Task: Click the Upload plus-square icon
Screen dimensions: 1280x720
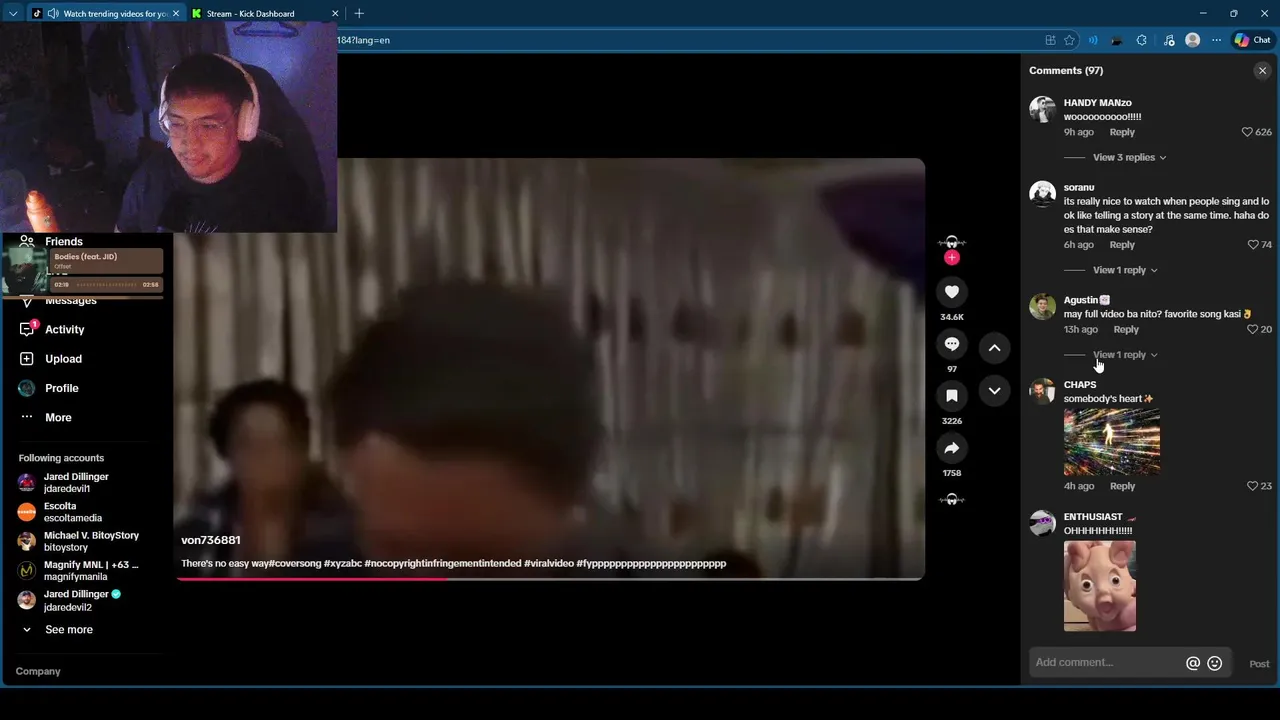Action: tap(27, 359)
